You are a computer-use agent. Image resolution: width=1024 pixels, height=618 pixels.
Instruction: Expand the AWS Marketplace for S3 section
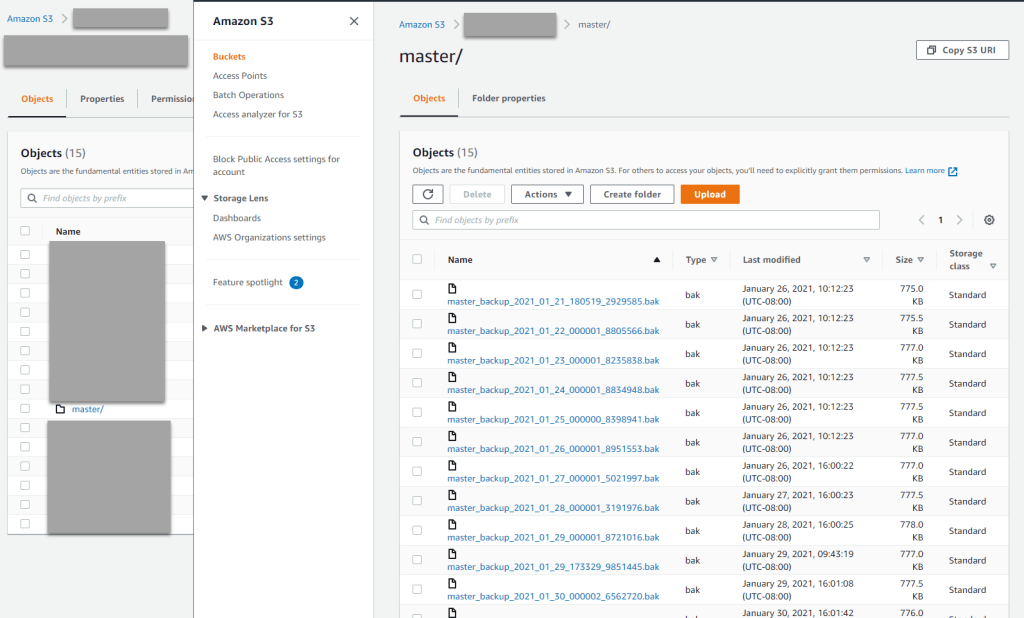click(207, 327)
